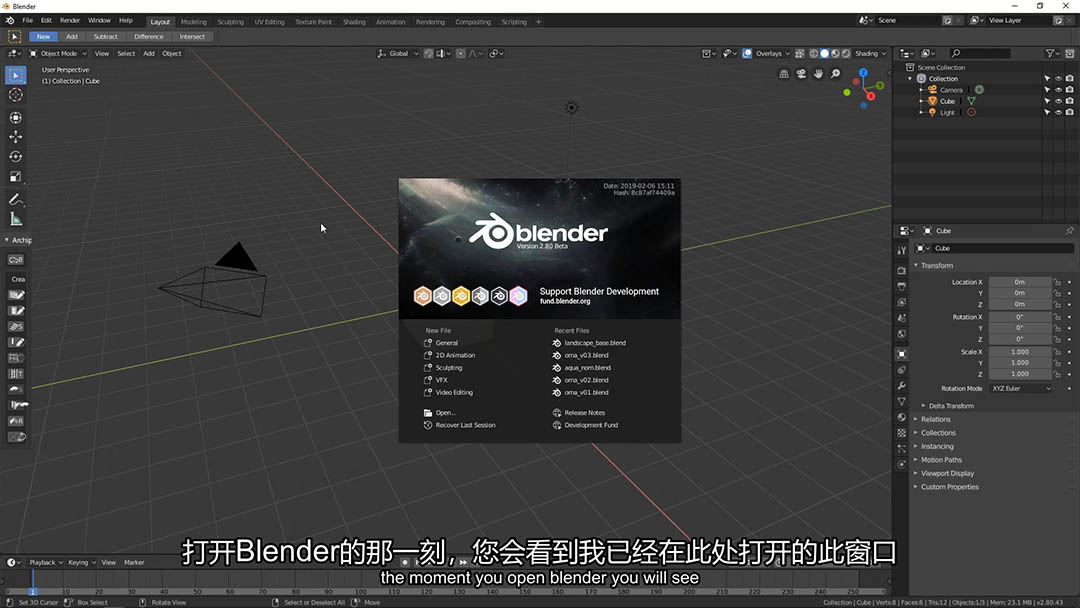This screenshot has width=1080, height=608.
Task: Choose the Move tool in toolbar
Action: [16, 137]
